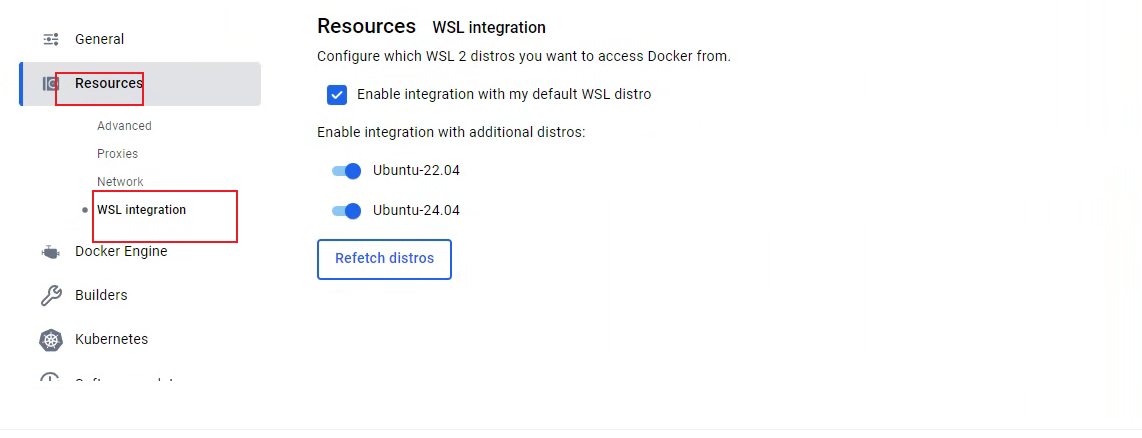Screen dimensions: 1142x438
Task: Click the Builders wrench icon
Action: 51,296
